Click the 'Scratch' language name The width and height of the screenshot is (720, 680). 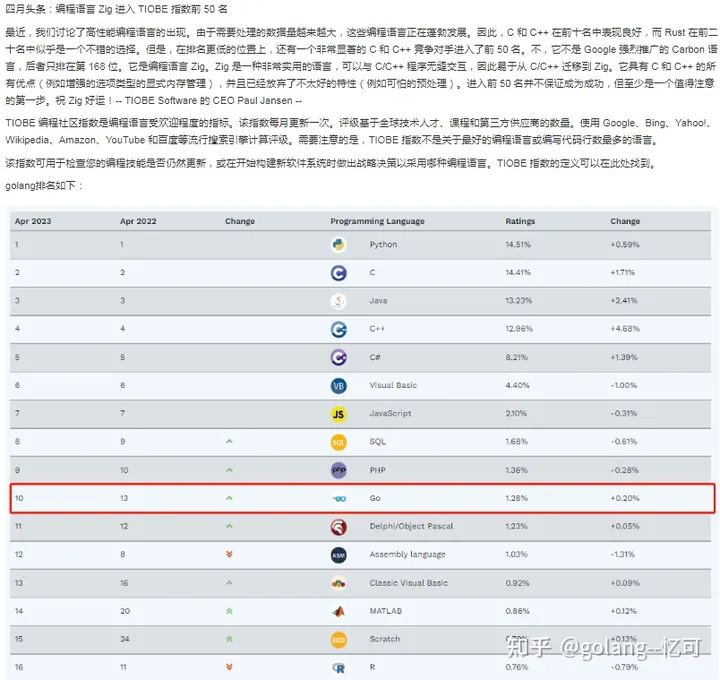coord(385,639)
